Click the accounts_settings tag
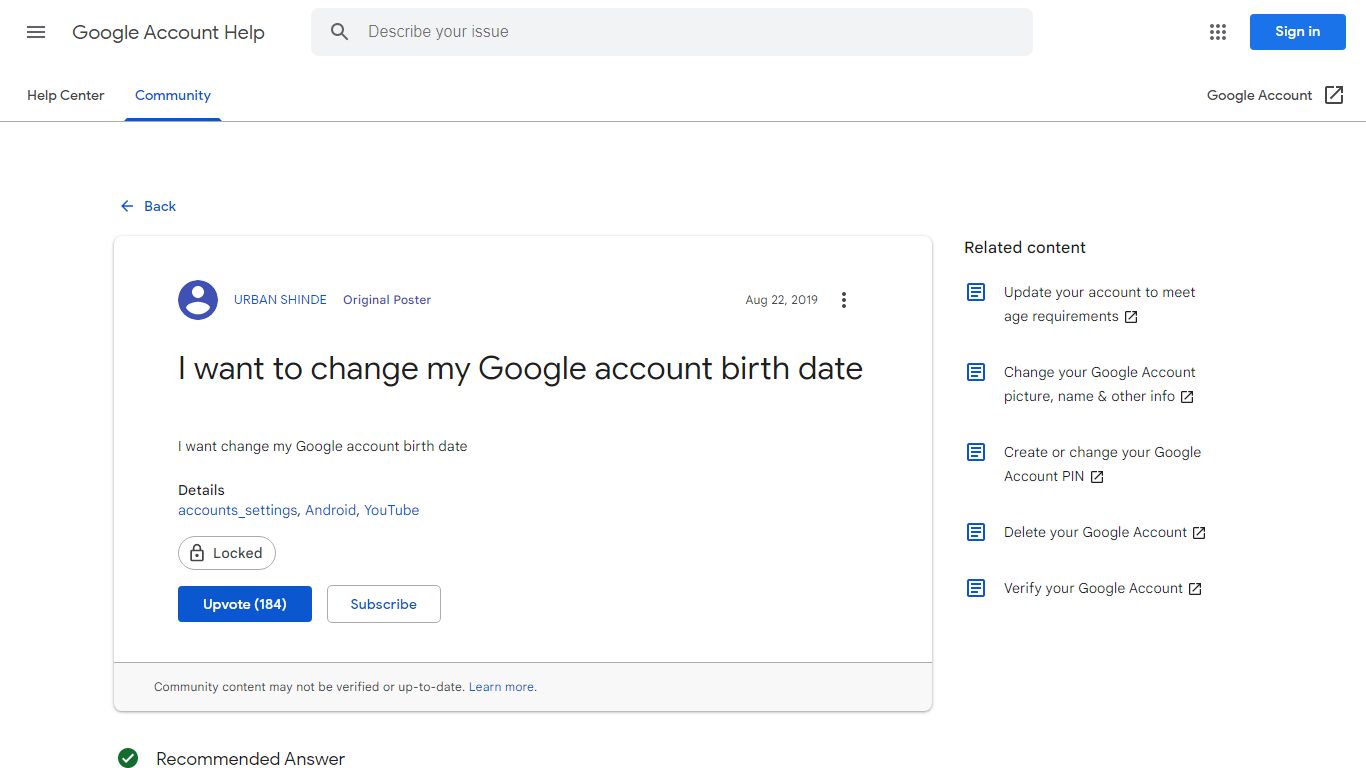The image size is (1366, 768). click(x=237, y=510)
